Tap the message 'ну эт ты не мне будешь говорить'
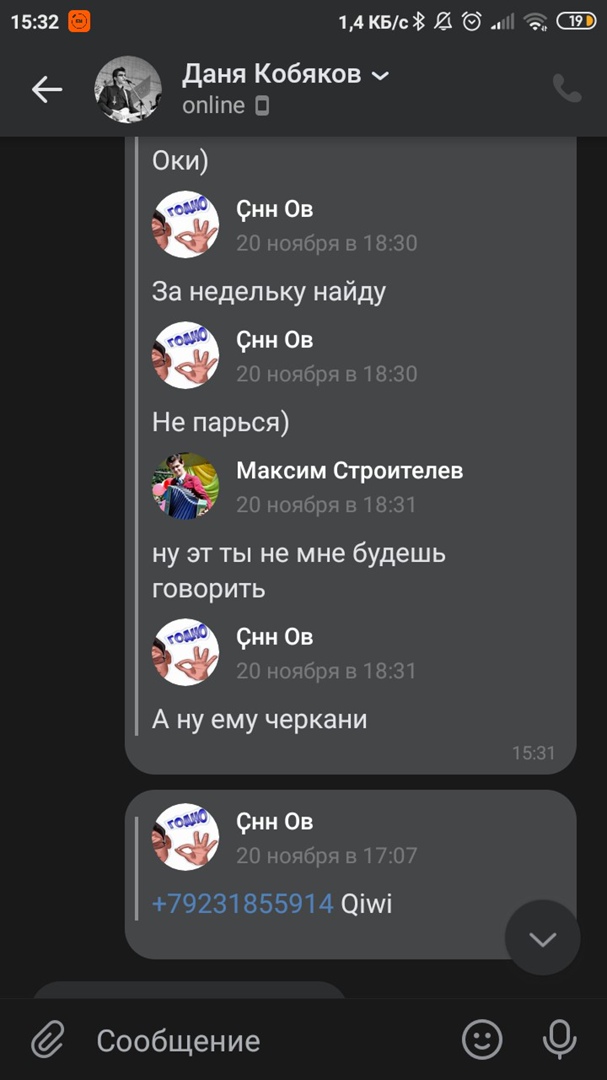This screenshot has width=607, height=1080. pos(298,571)
